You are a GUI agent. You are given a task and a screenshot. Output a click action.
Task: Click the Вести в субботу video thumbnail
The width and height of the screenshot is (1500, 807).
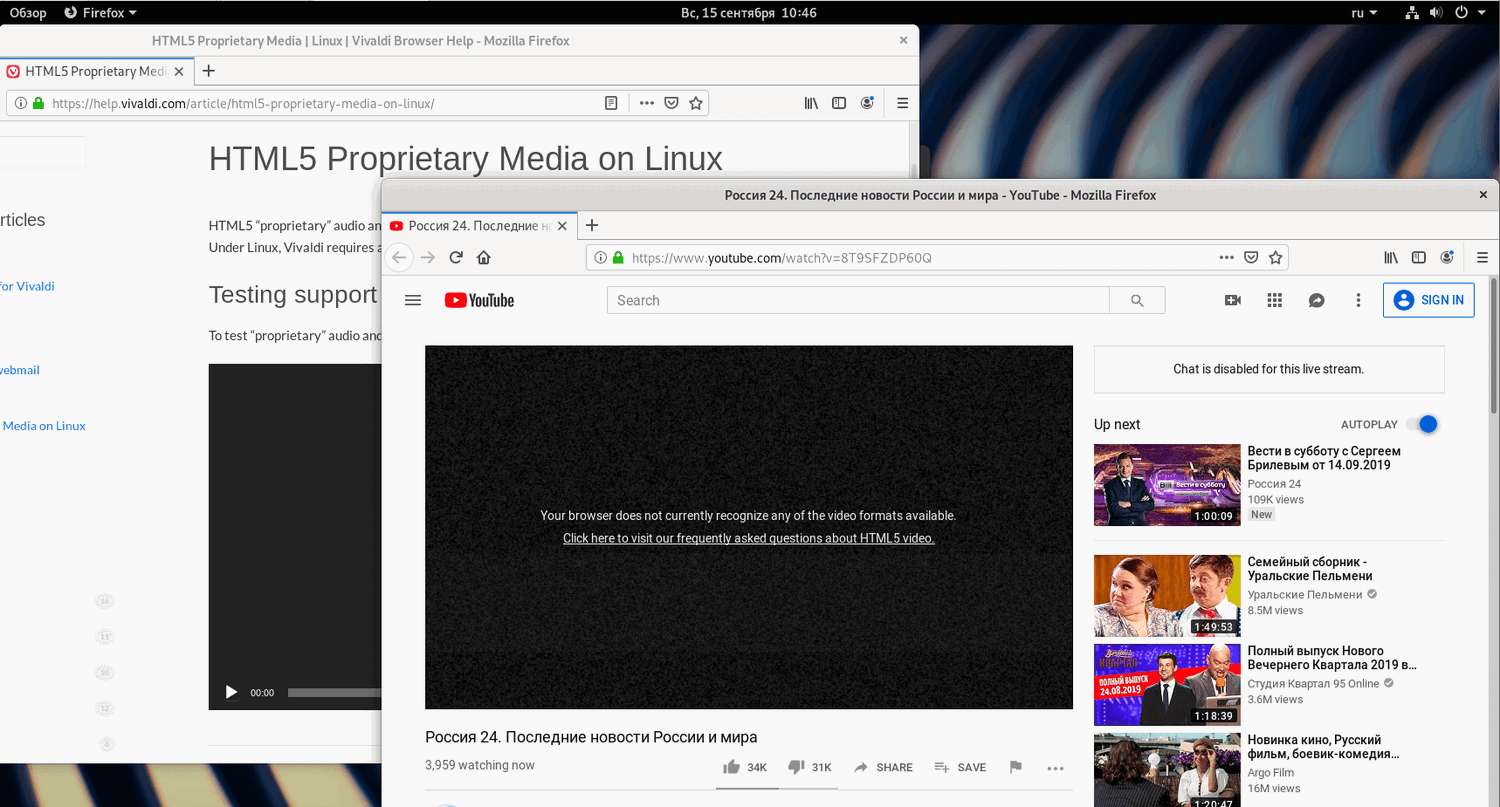pyautogui.click(x=1167, y=485)
